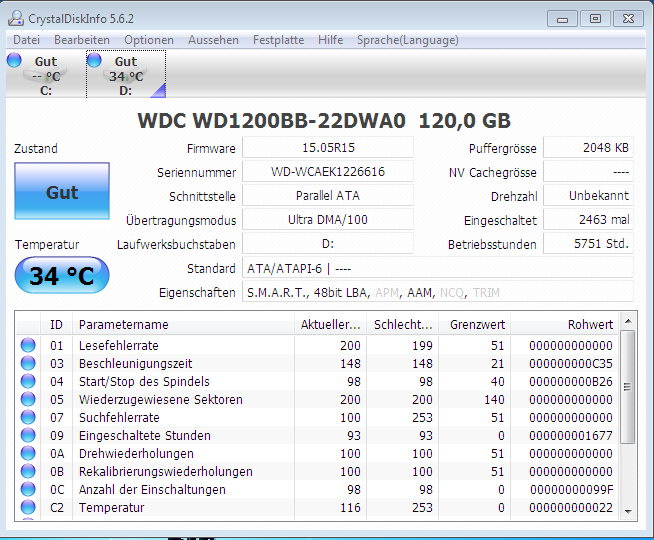
Task: Click blue status icon for Wiederzugewiesene Sektoren
Action: point(28,399)
